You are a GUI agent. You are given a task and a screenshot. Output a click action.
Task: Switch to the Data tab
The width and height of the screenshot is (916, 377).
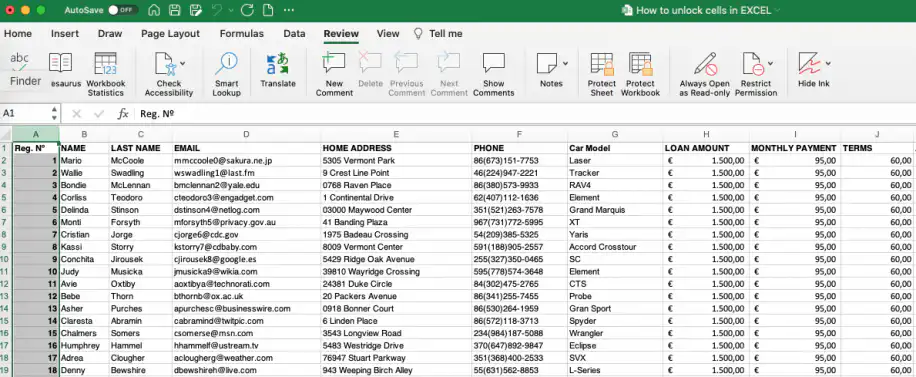294,34
